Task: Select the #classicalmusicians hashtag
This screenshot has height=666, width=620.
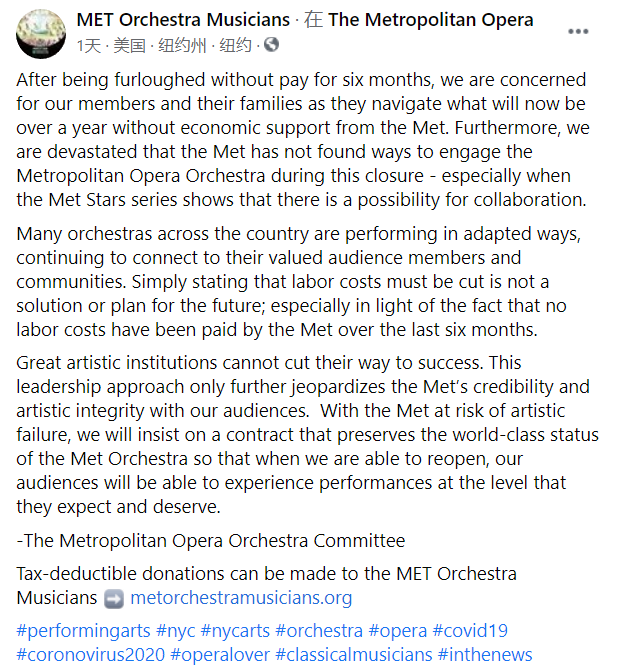Action: click(x=352, y=654)
